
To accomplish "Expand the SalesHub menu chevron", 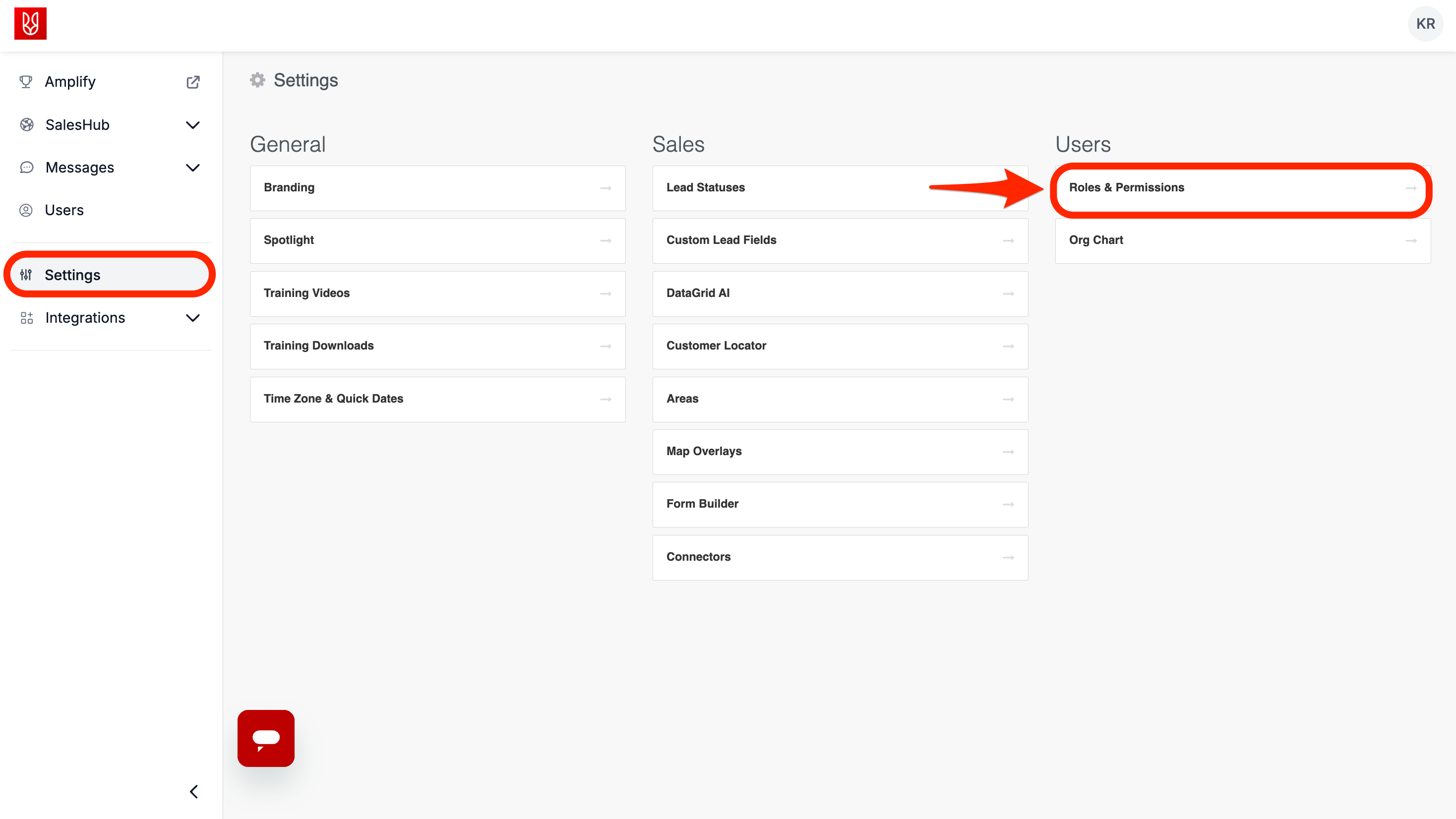I will (x=193, y=125).
